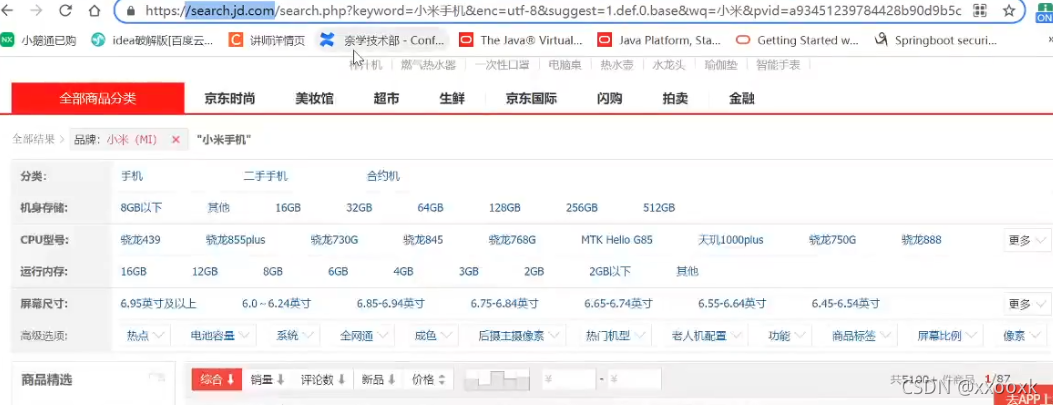Go to 美妆馆 tab

314,99
